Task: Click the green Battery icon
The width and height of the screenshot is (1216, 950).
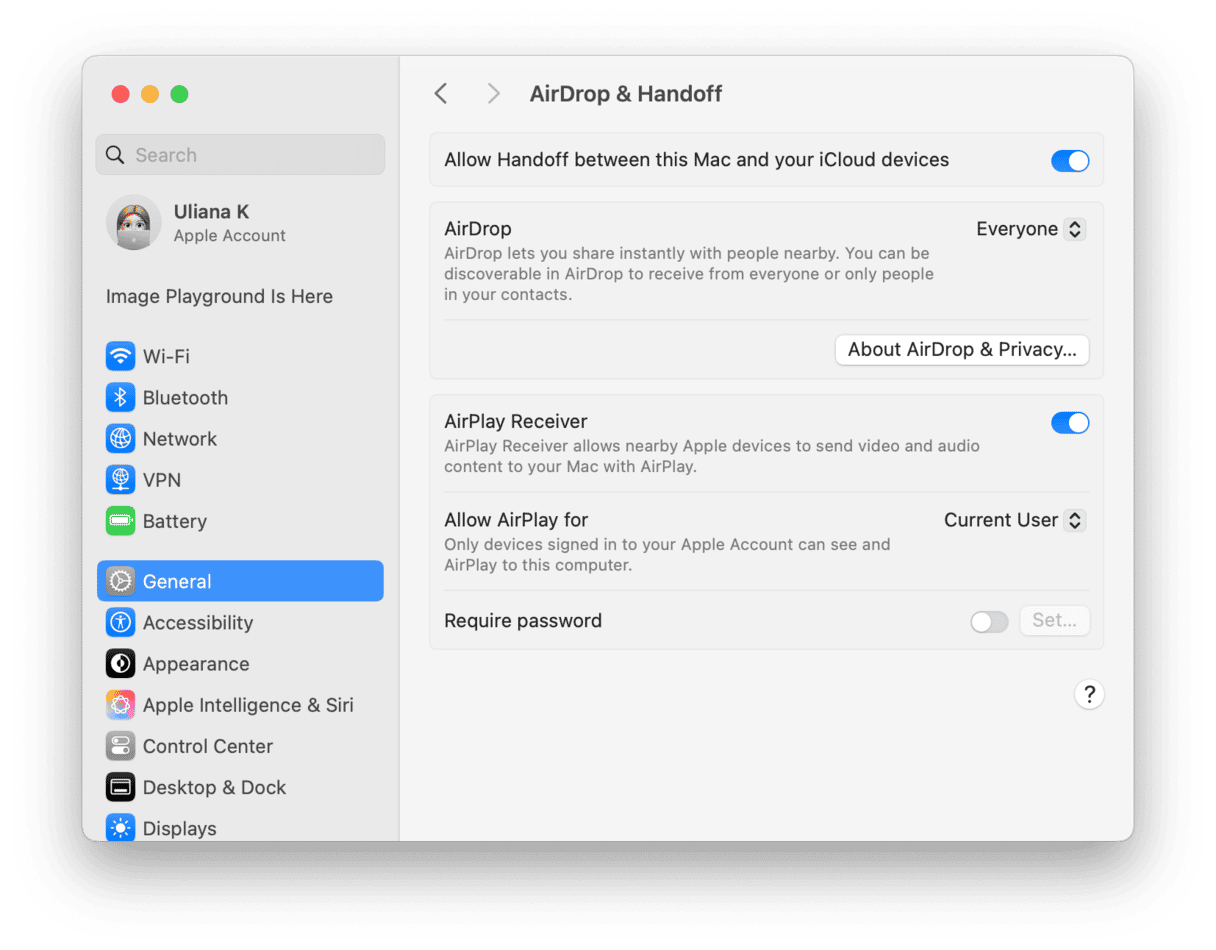Action: click(121, 521)
